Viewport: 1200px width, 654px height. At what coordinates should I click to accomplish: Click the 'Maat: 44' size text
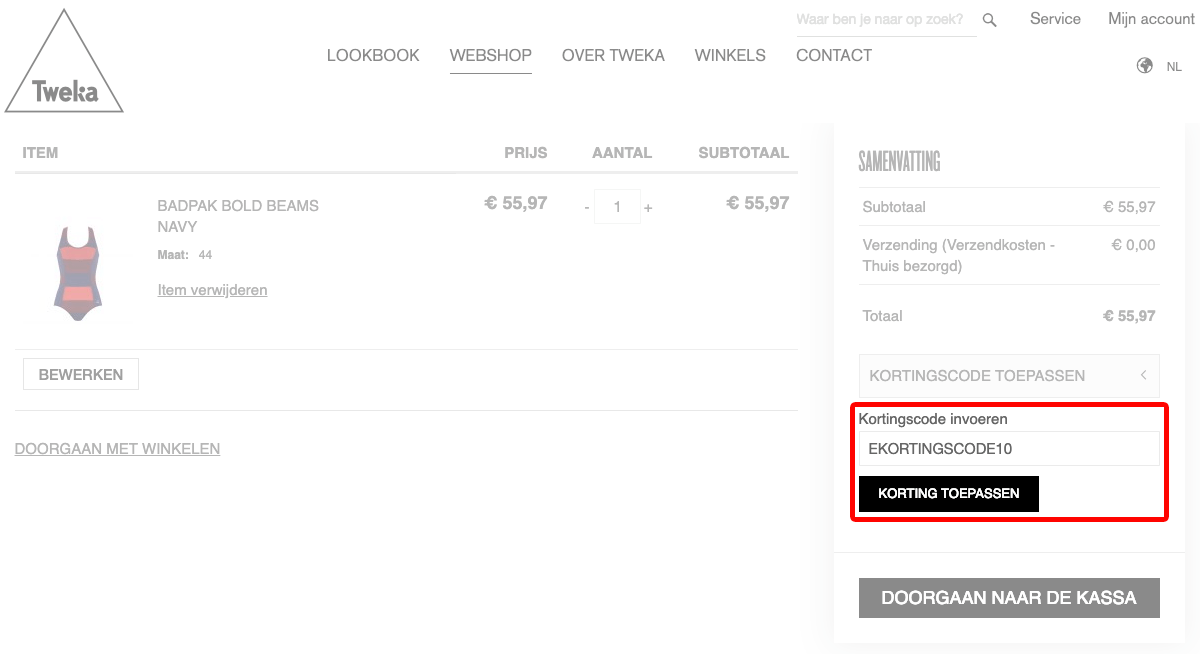pyautogui.click(x=185, y=255)
